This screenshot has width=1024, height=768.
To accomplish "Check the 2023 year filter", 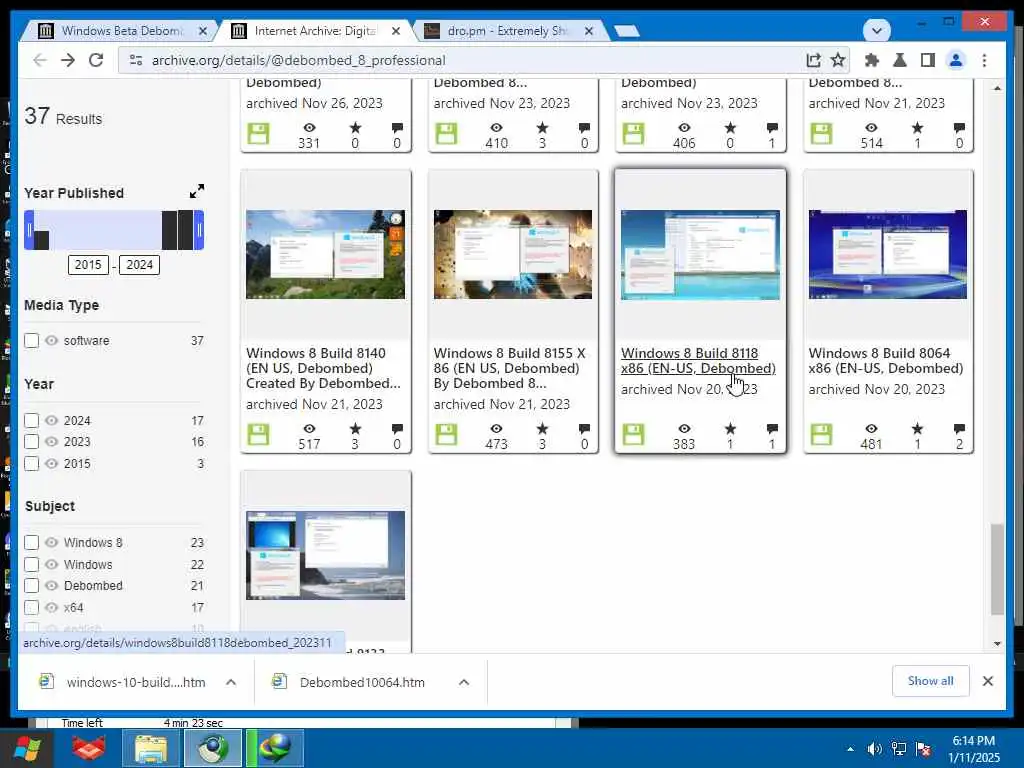I will 31,441.
